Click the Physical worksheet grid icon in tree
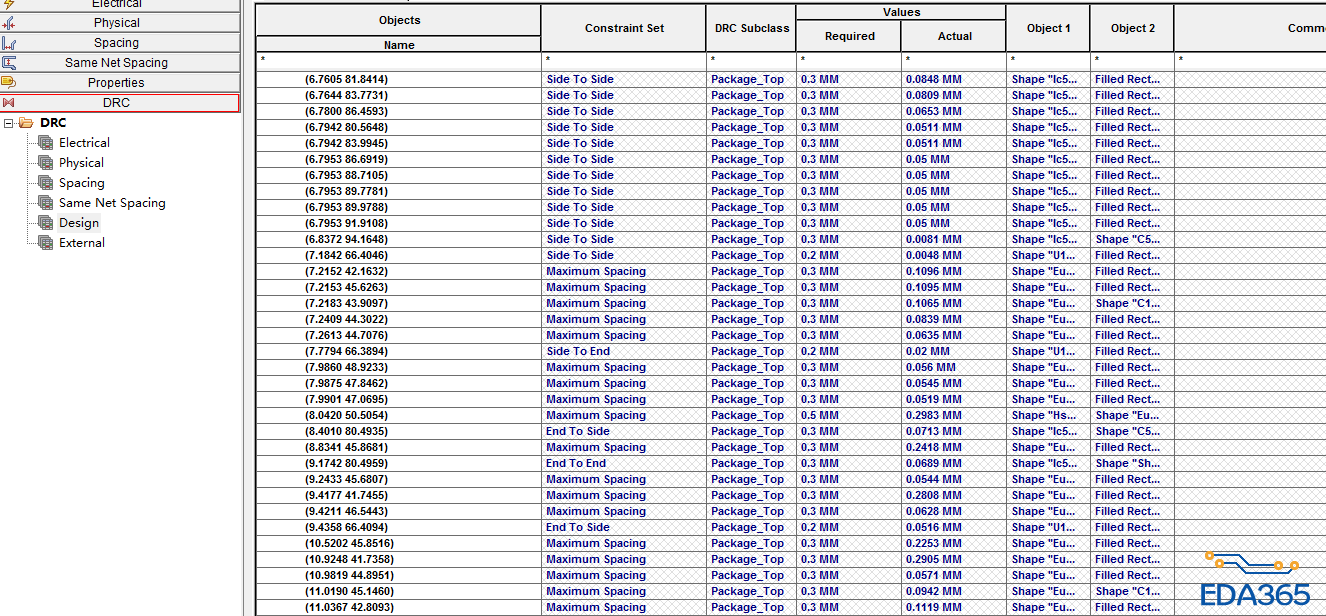 pos(45,163)
